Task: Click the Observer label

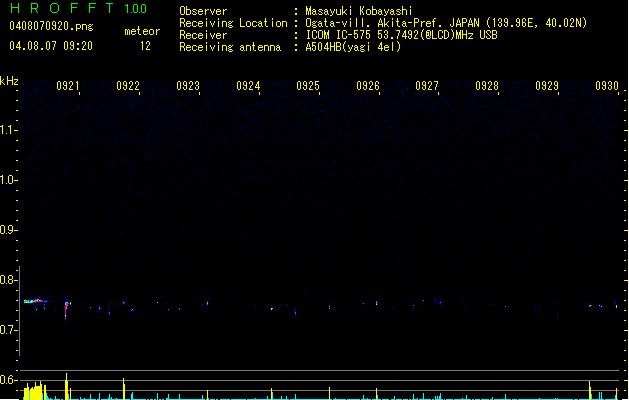Action: 203,11
